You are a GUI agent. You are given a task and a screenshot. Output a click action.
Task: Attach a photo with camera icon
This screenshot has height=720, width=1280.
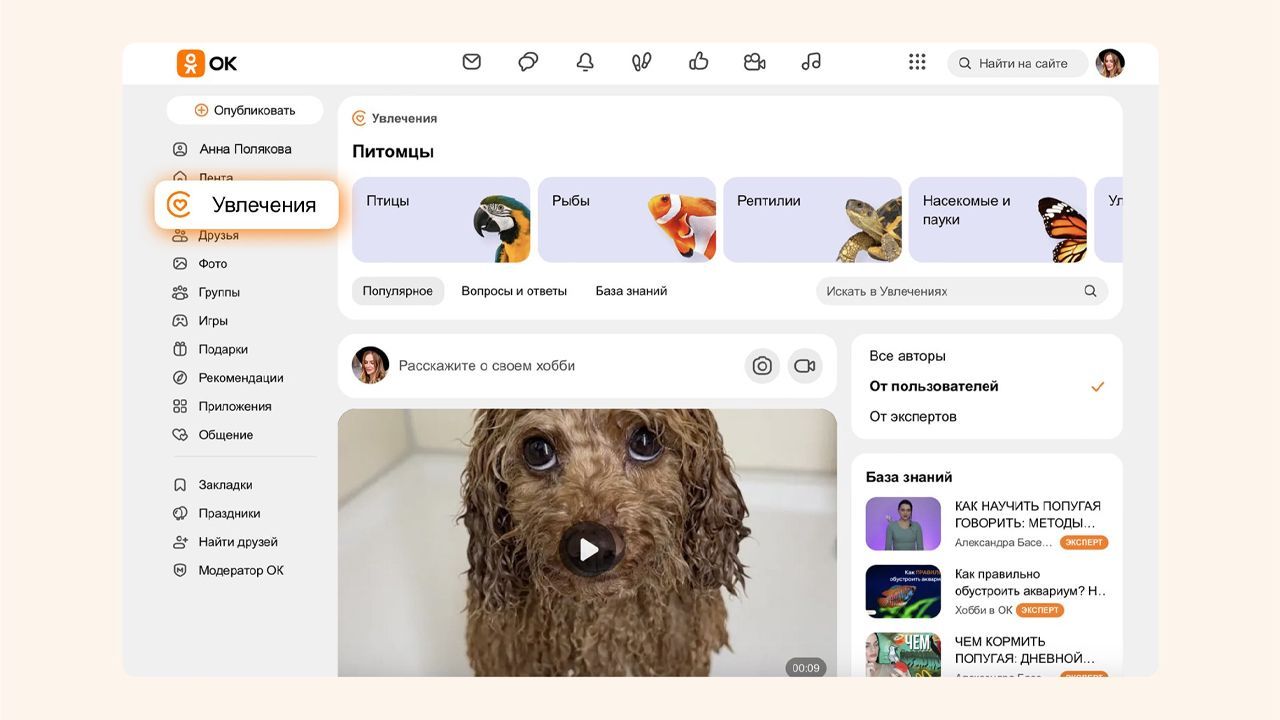[x=762, y=366]
